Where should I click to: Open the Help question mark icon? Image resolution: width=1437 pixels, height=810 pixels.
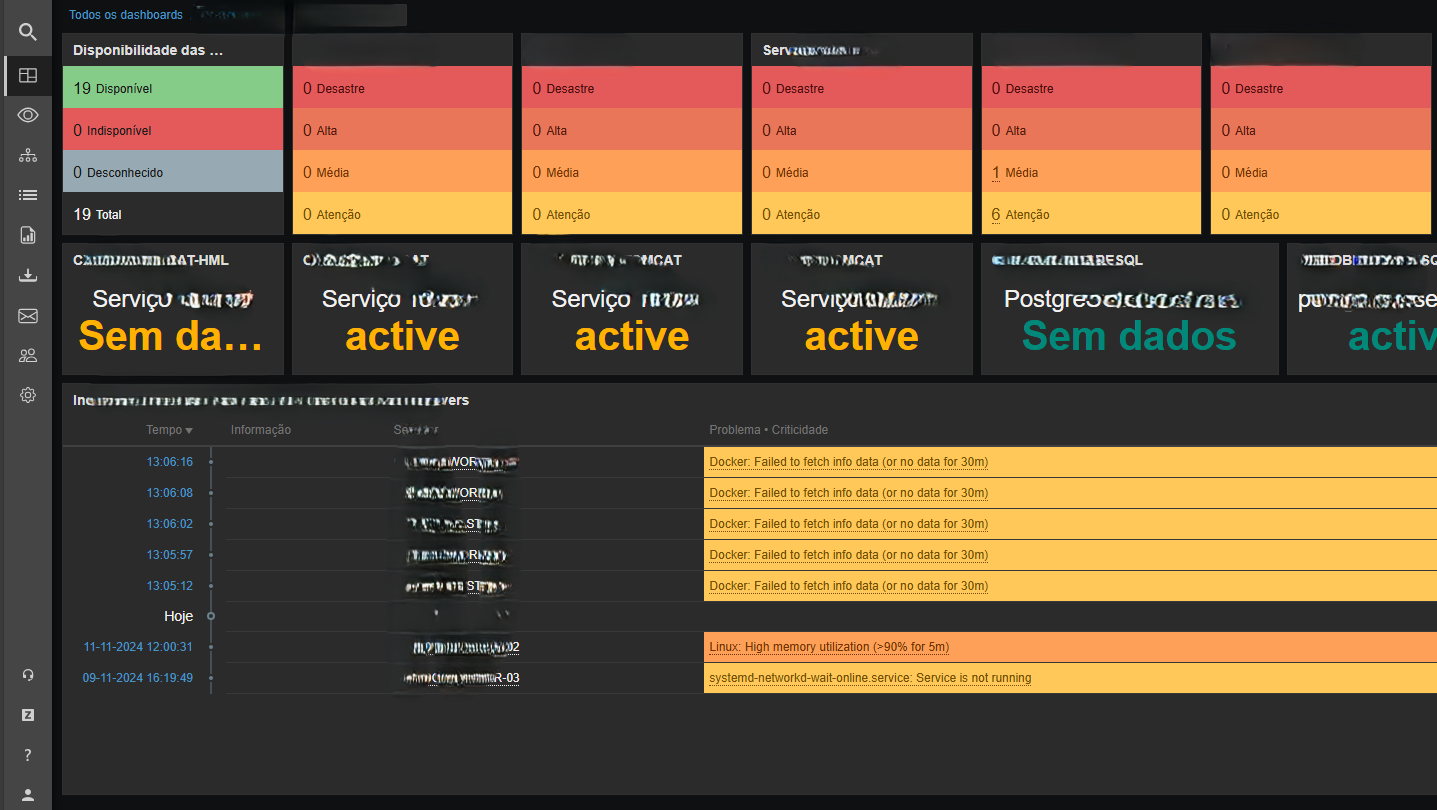(x=28, y=755)
